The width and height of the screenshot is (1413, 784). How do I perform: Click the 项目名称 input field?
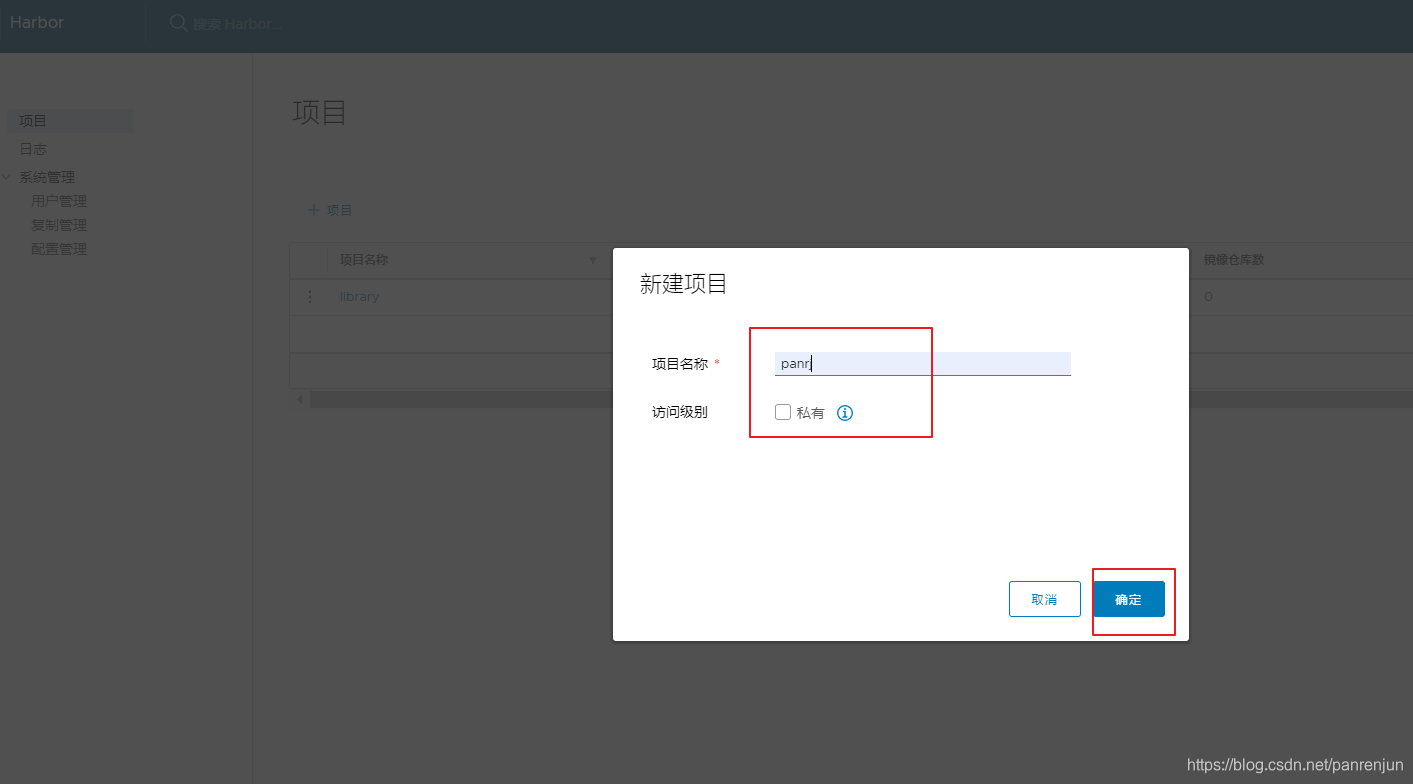click(923, 364)
